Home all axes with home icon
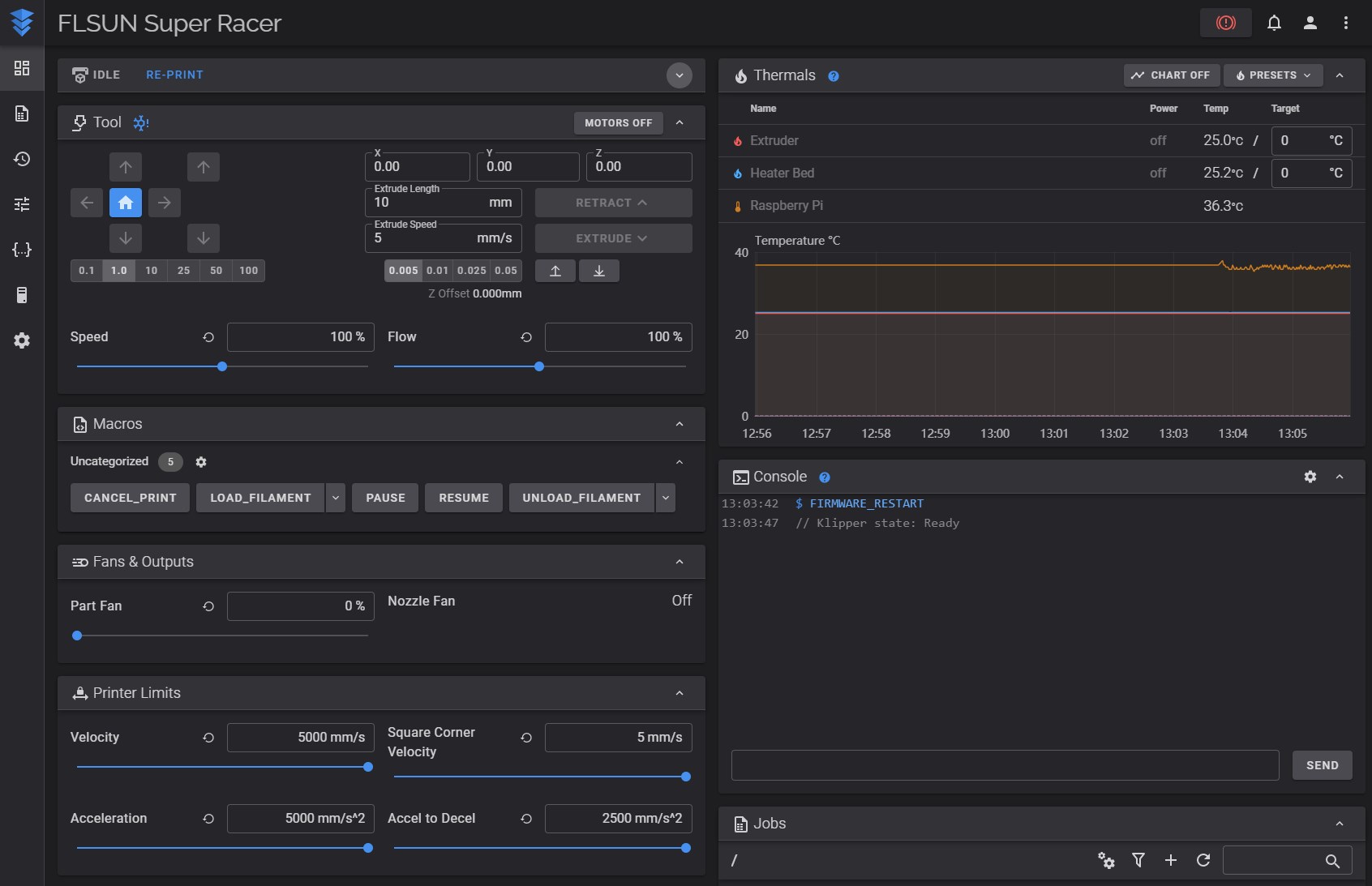The width and height of the screenshot is (1372, 886). [x=126, y=203]
